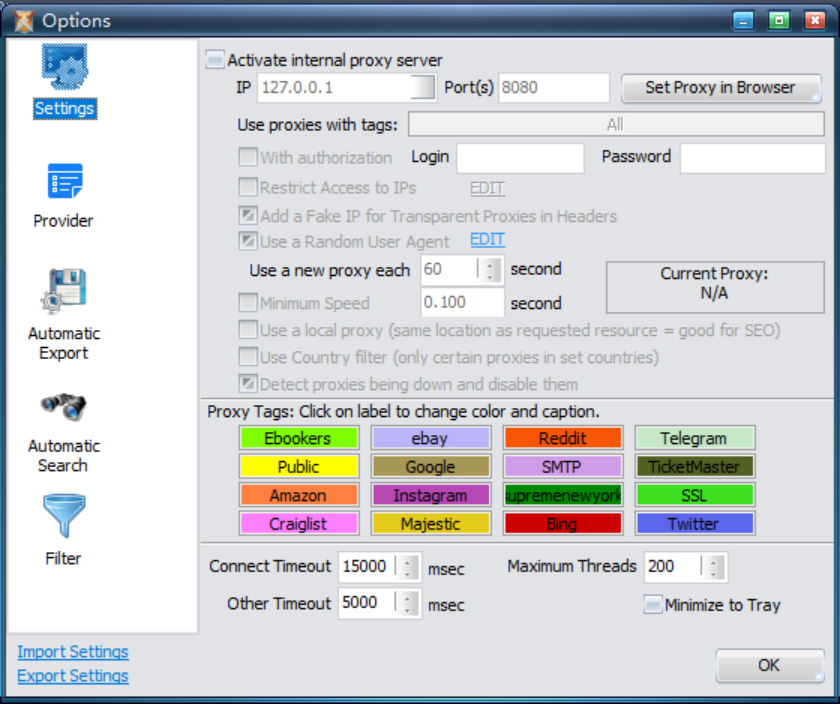
Task: Open the Filter funnel icon
Action: point(64,515)
